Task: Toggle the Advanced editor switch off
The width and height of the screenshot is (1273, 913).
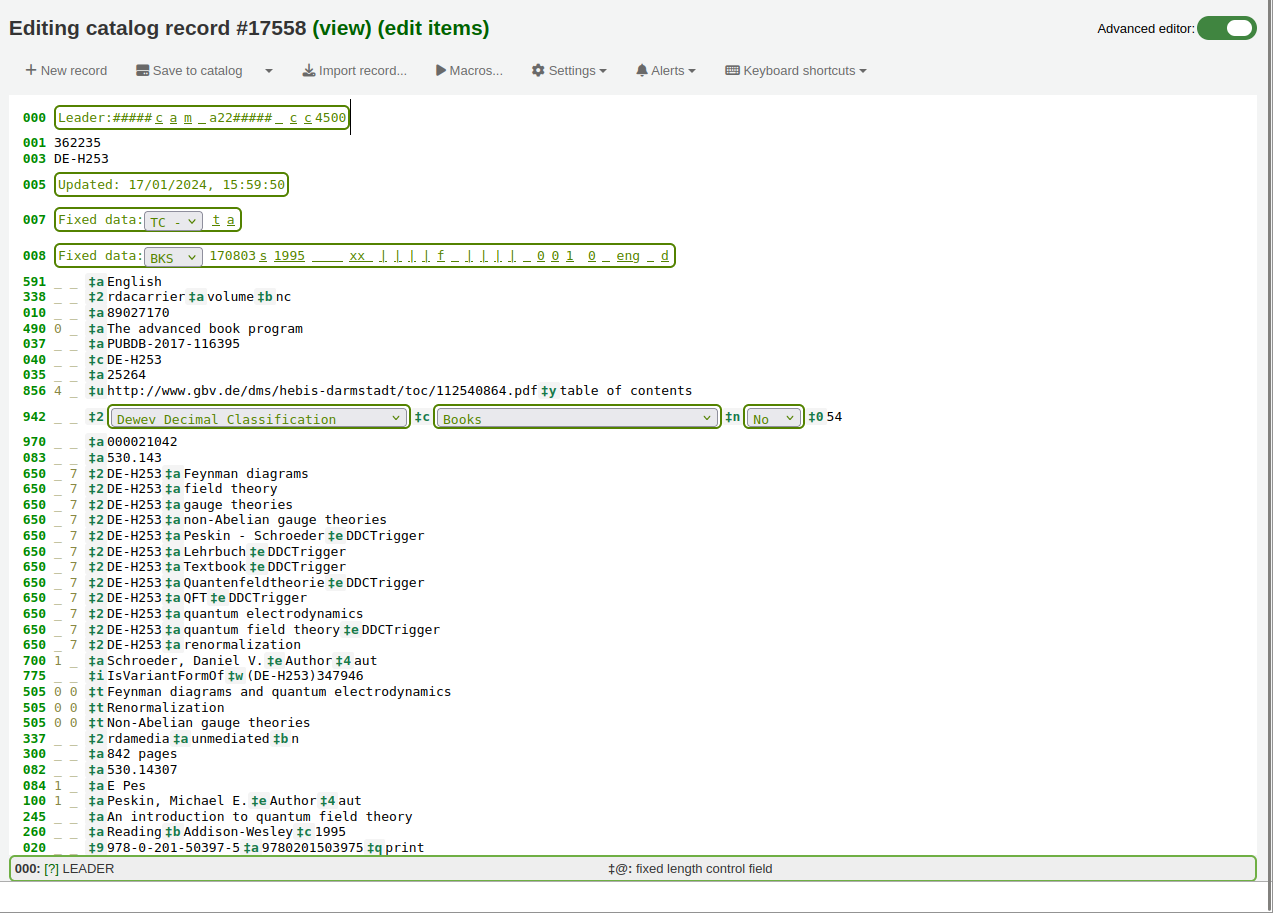Action: click(x=1226, y=28)
